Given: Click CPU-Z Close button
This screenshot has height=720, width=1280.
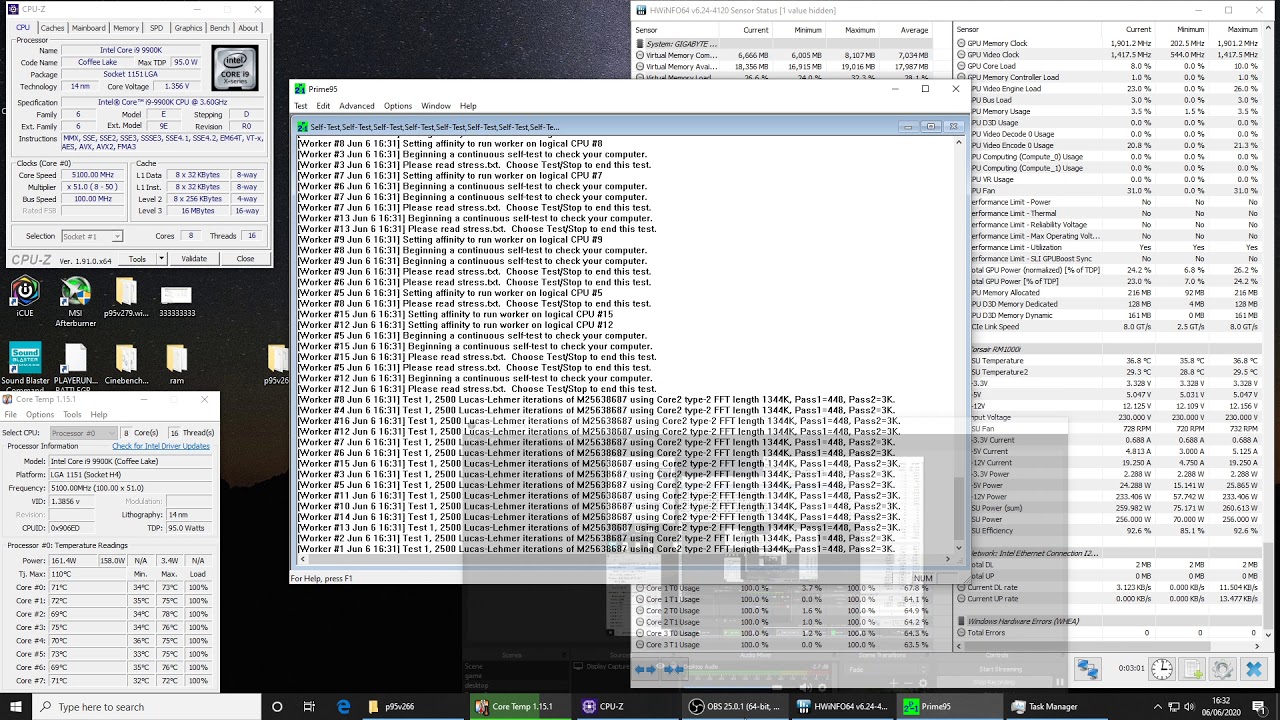Looking at the screenshot, I should 245,259.
